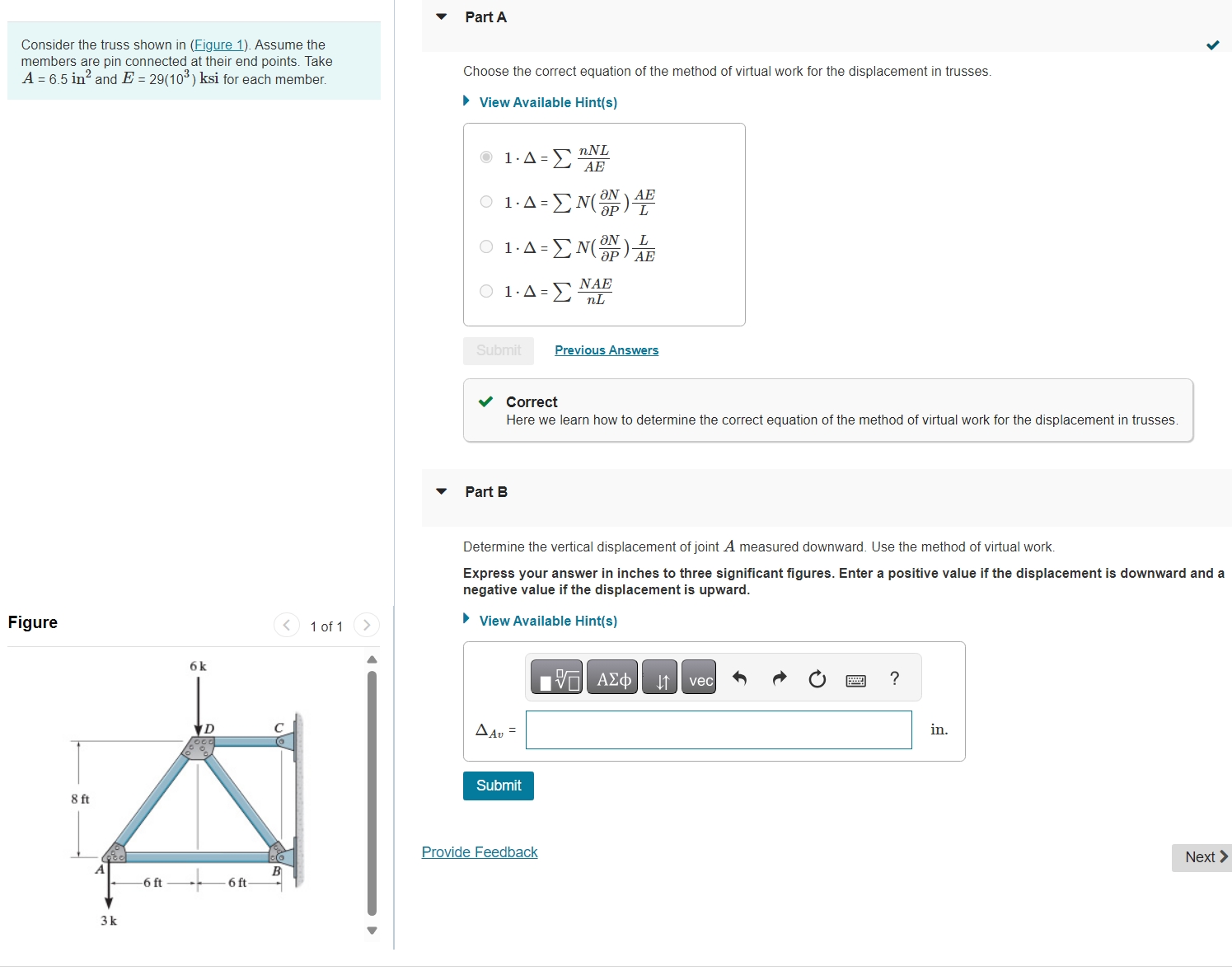Image resolution: width=1232 pixels, height=971 pixels.
Task: Collapse the Part A section
Action: click(x=441, y=16)
